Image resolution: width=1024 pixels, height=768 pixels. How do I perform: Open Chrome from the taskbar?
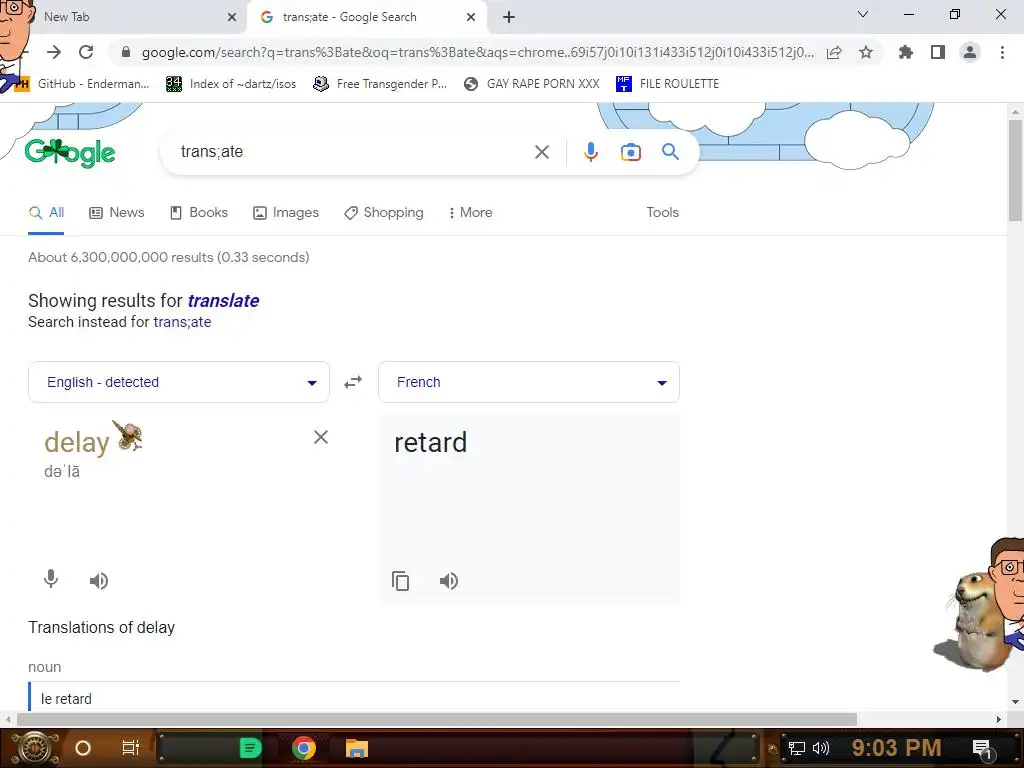tap(303, 748)
